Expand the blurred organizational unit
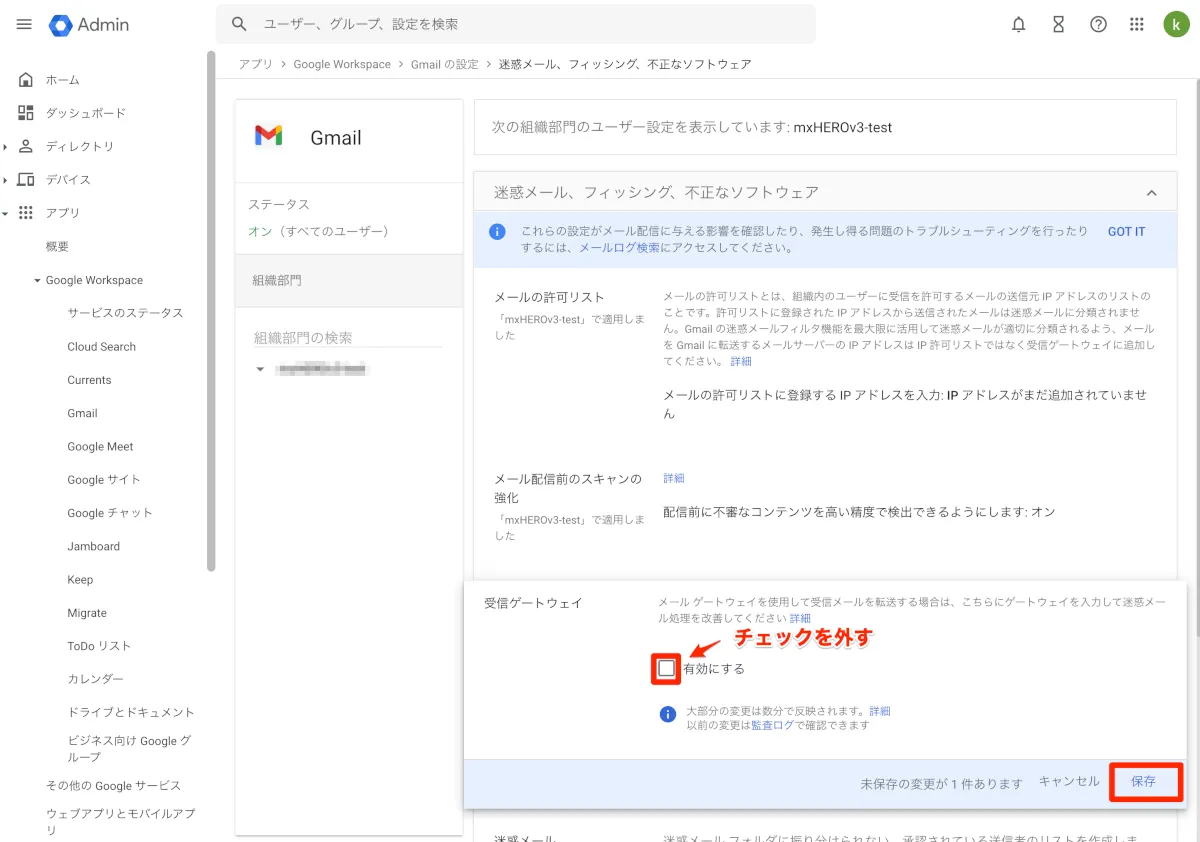This screenshot has width=1200, height=842. click(260, 370)
